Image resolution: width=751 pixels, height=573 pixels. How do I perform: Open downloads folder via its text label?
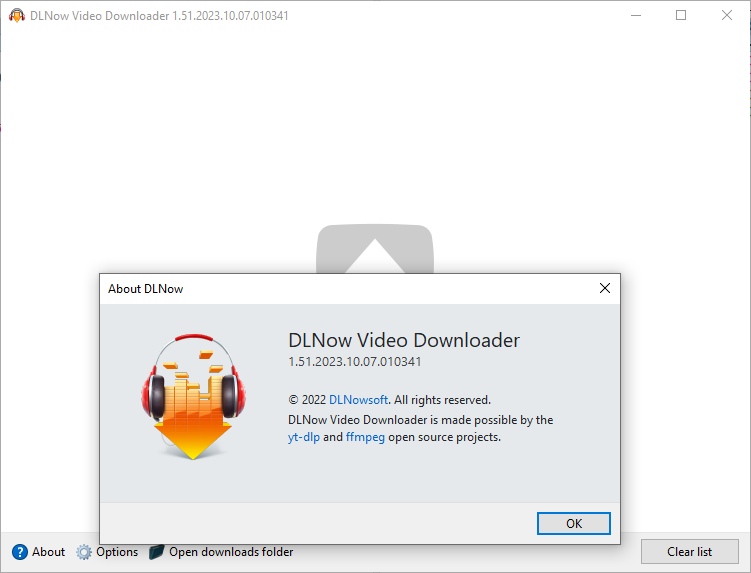[231, 552]
